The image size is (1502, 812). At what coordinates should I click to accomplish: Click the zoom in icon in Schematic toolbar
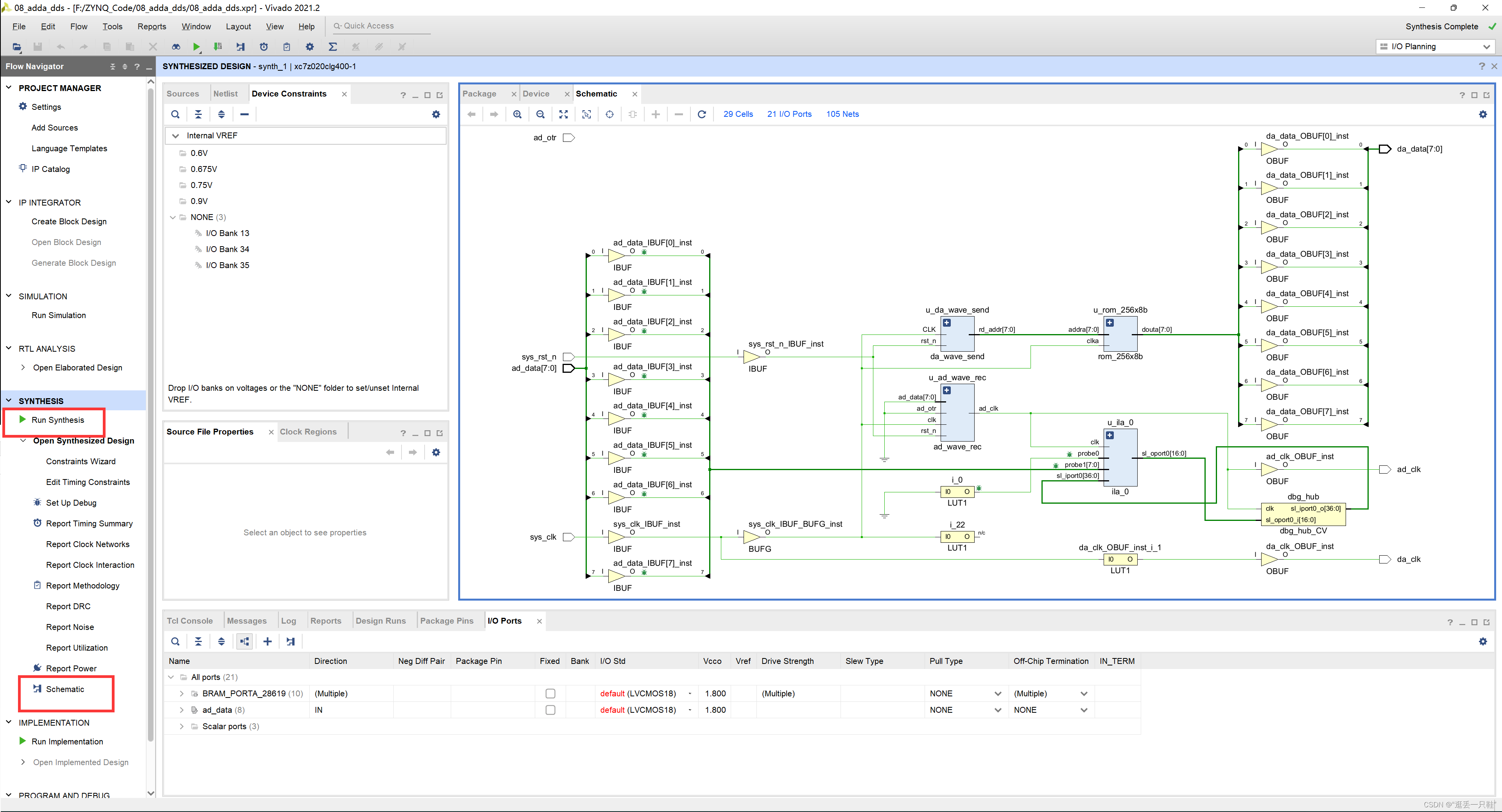(517, 114)
